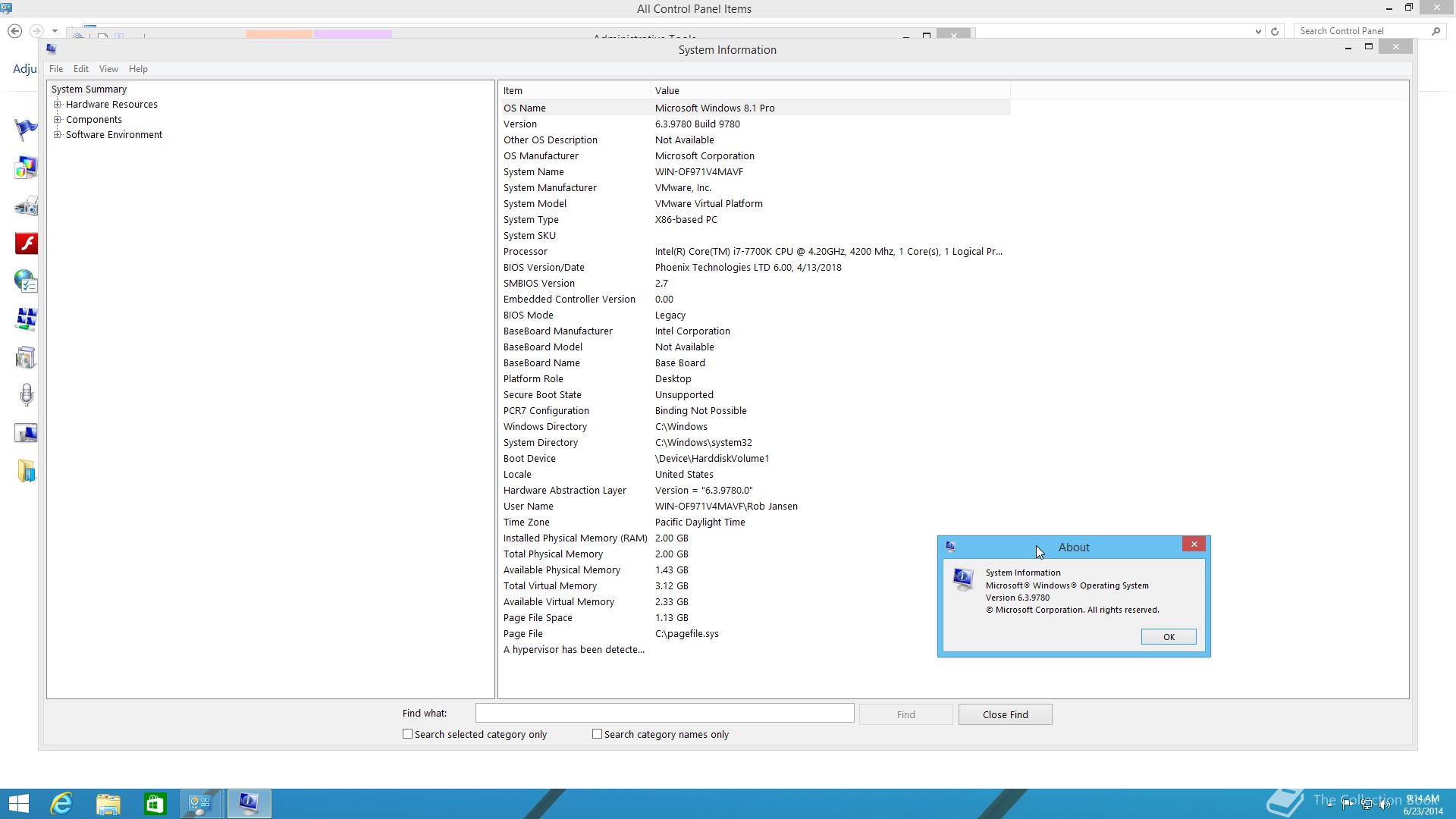This screenshot has height=819, width=1456.
Task: Open the View menu
Action: pos(108,68)
